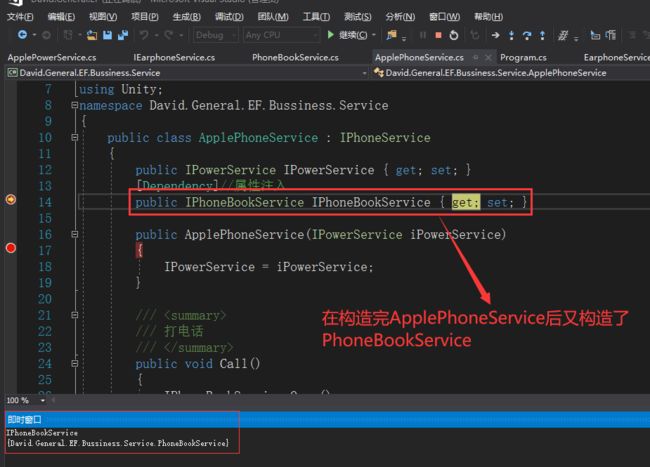Click the PhoneBookService result line in immediate window
This screenshot has width=650, height=467.
[118, 443]
